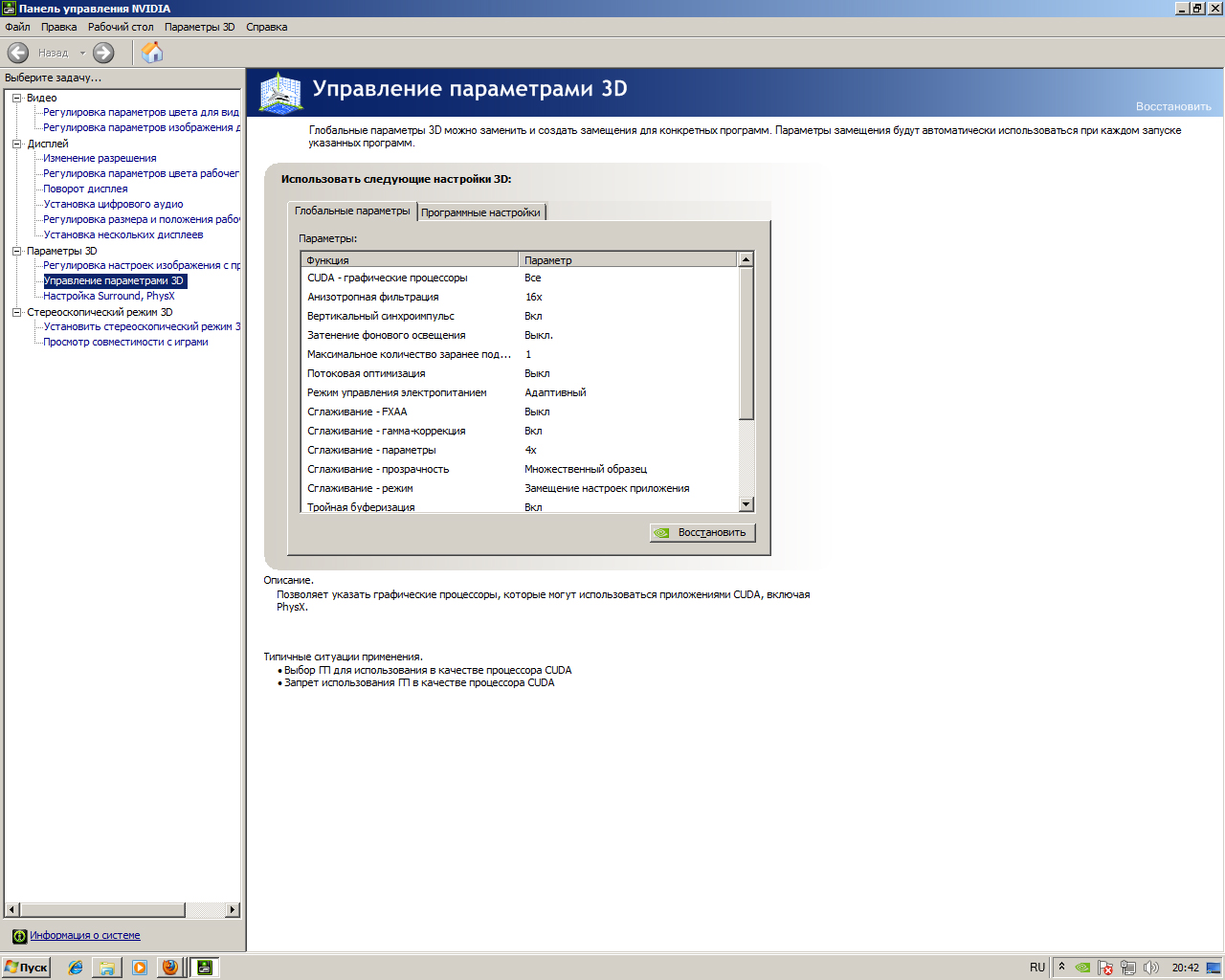Launch Internet Explorer from the taskbar
Image resolution: width=1225 pixels, height=980 pixels.
click(76, 968)
